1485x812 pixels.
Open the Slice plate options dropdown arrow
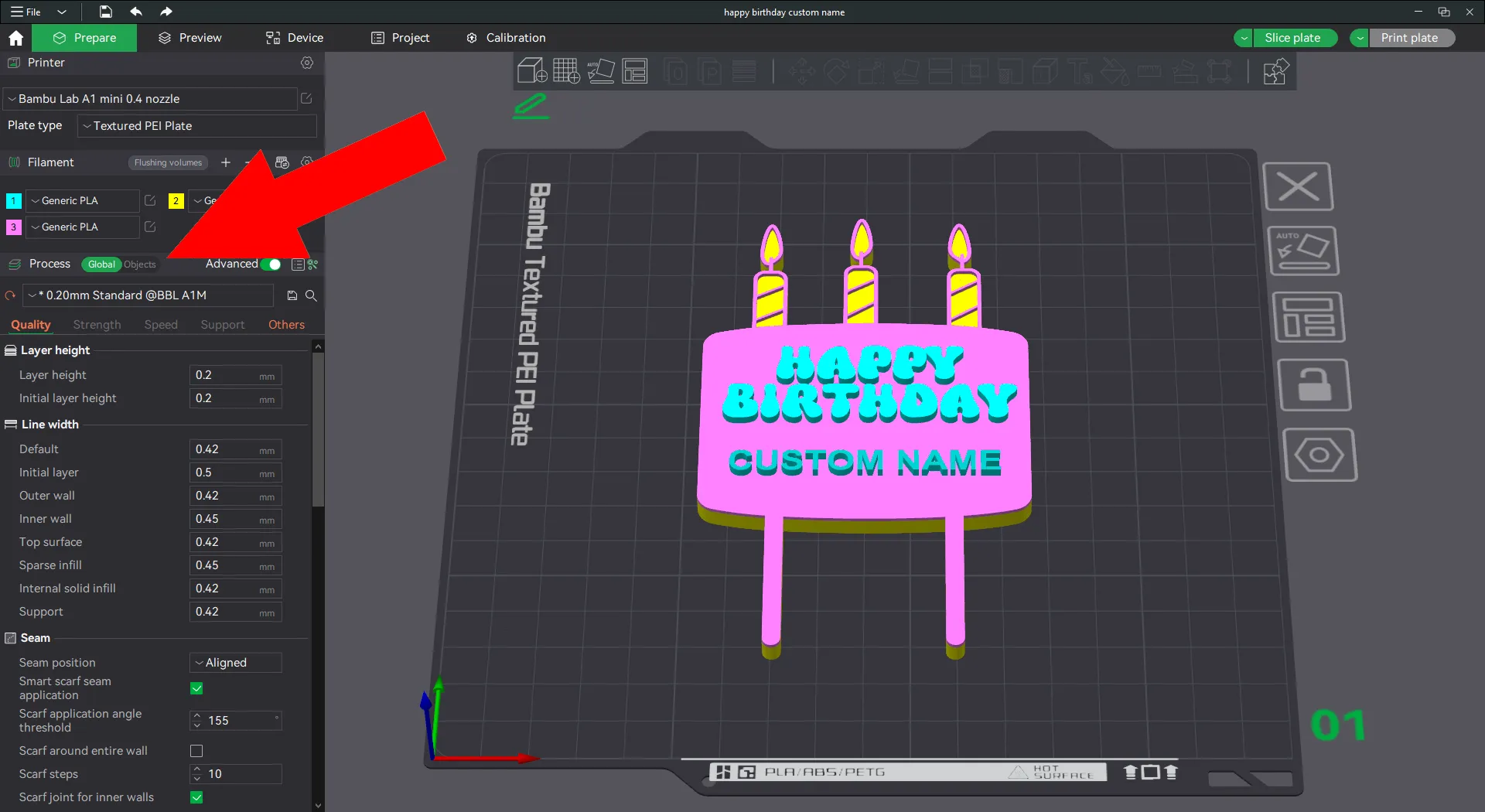click(1244, 38)
